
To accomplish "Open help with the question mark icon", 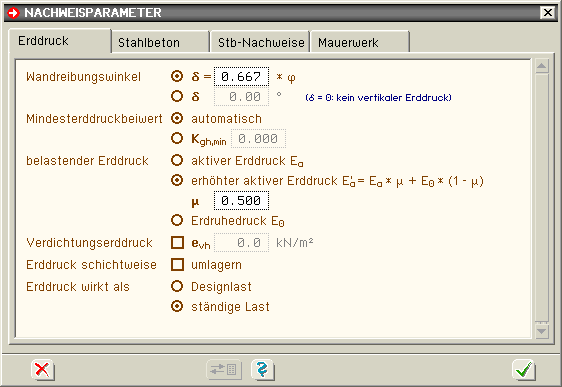I will pos(263,369).
